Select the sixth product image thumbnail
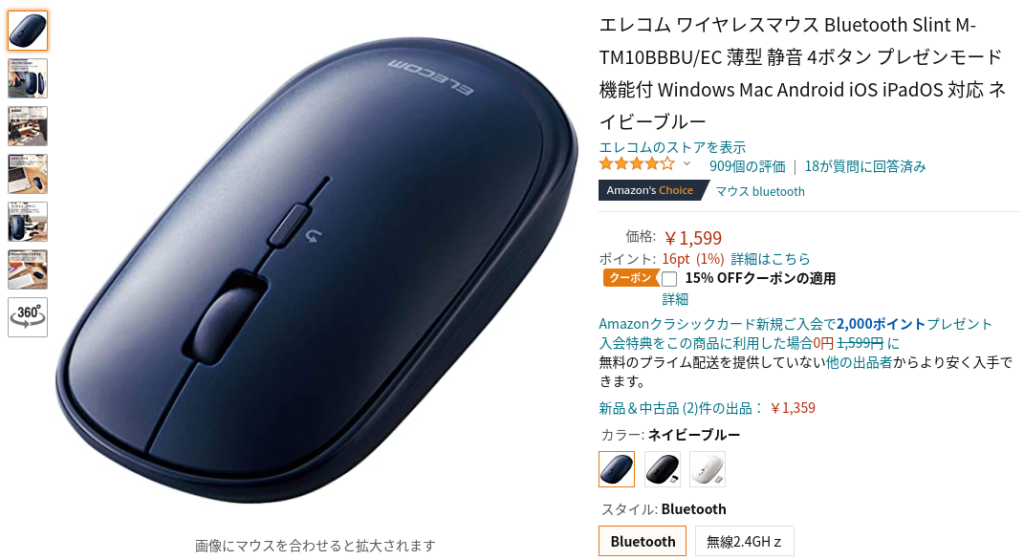The image size is (1024, 560). click(x=27, y=270)
